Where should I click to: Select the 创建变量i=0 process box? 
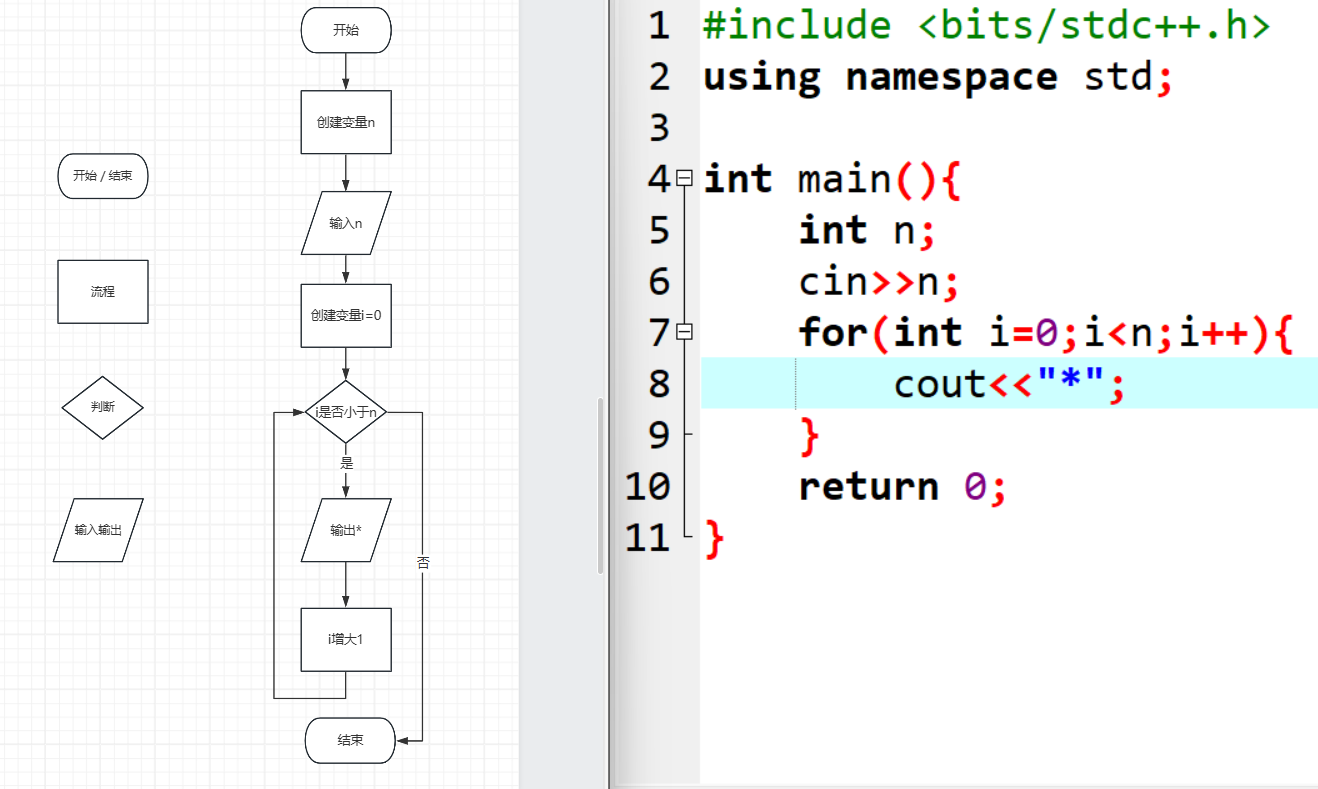tap(346, 315)
